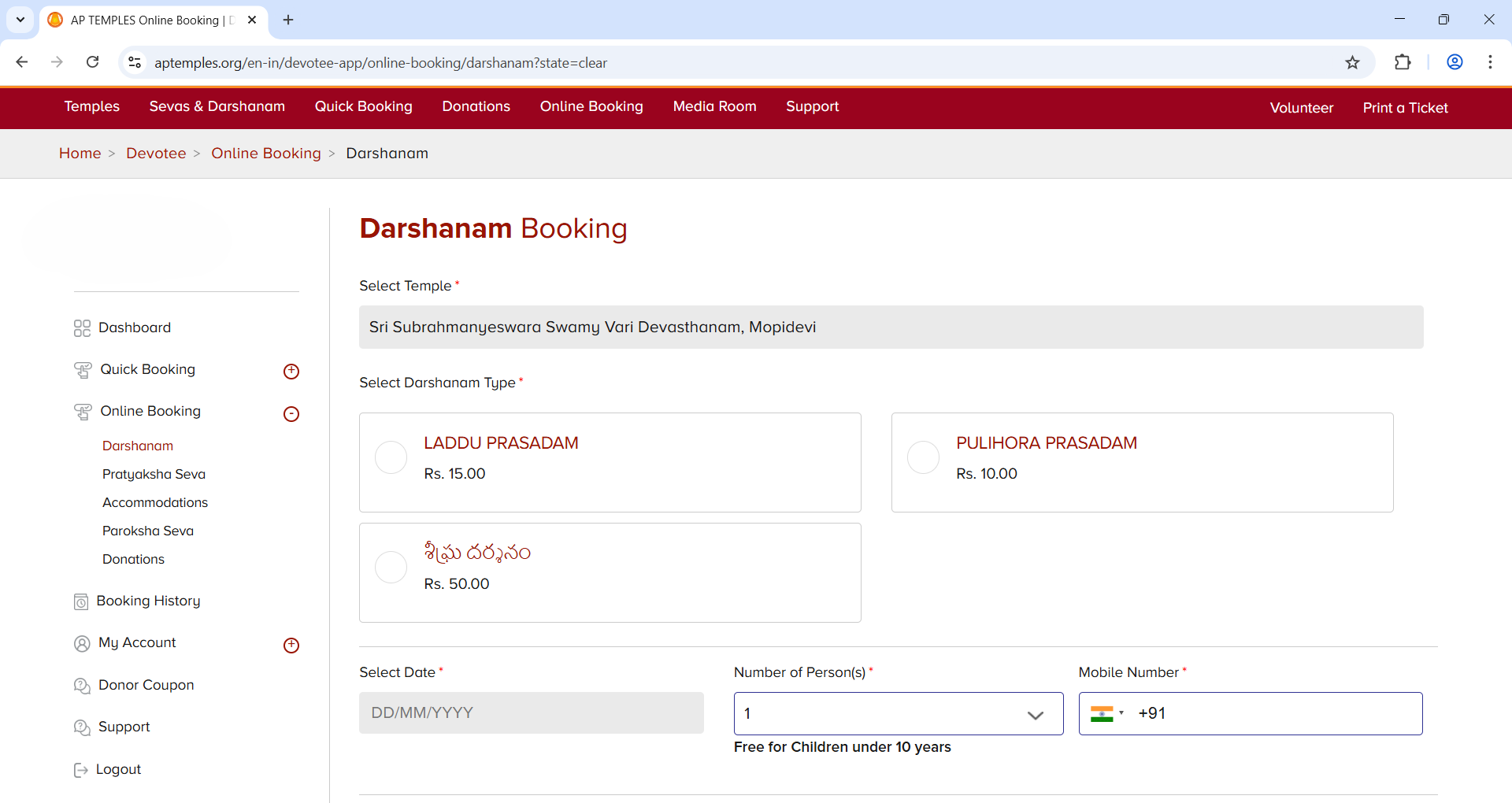Screen dimensions: 1512x803
Task: Click the Donor Coupon icon
Action: 82,686
